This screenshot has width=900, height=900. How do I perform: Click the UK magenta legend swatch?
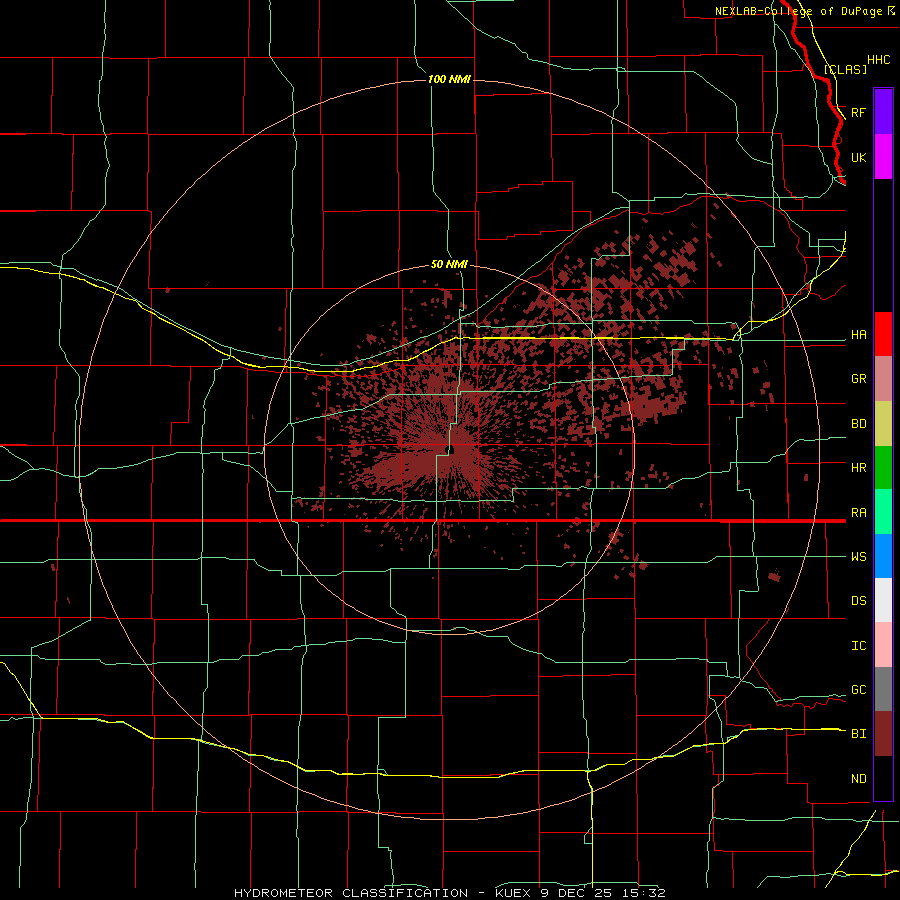pyautogui.click(x=883, y=157)
